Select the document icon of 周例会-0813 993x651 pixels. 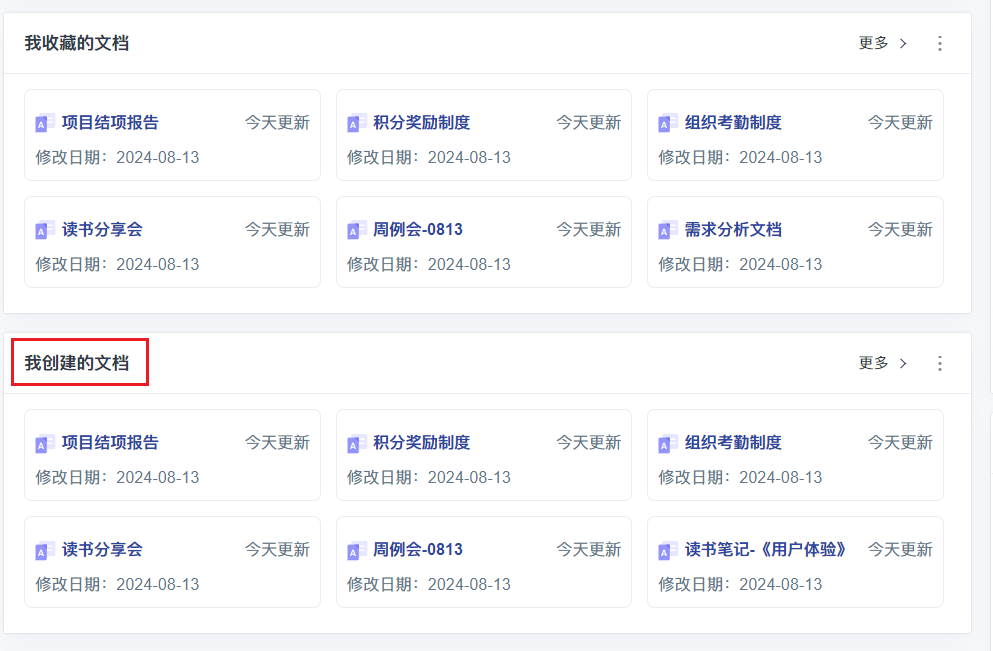click(x=355, y=229)
